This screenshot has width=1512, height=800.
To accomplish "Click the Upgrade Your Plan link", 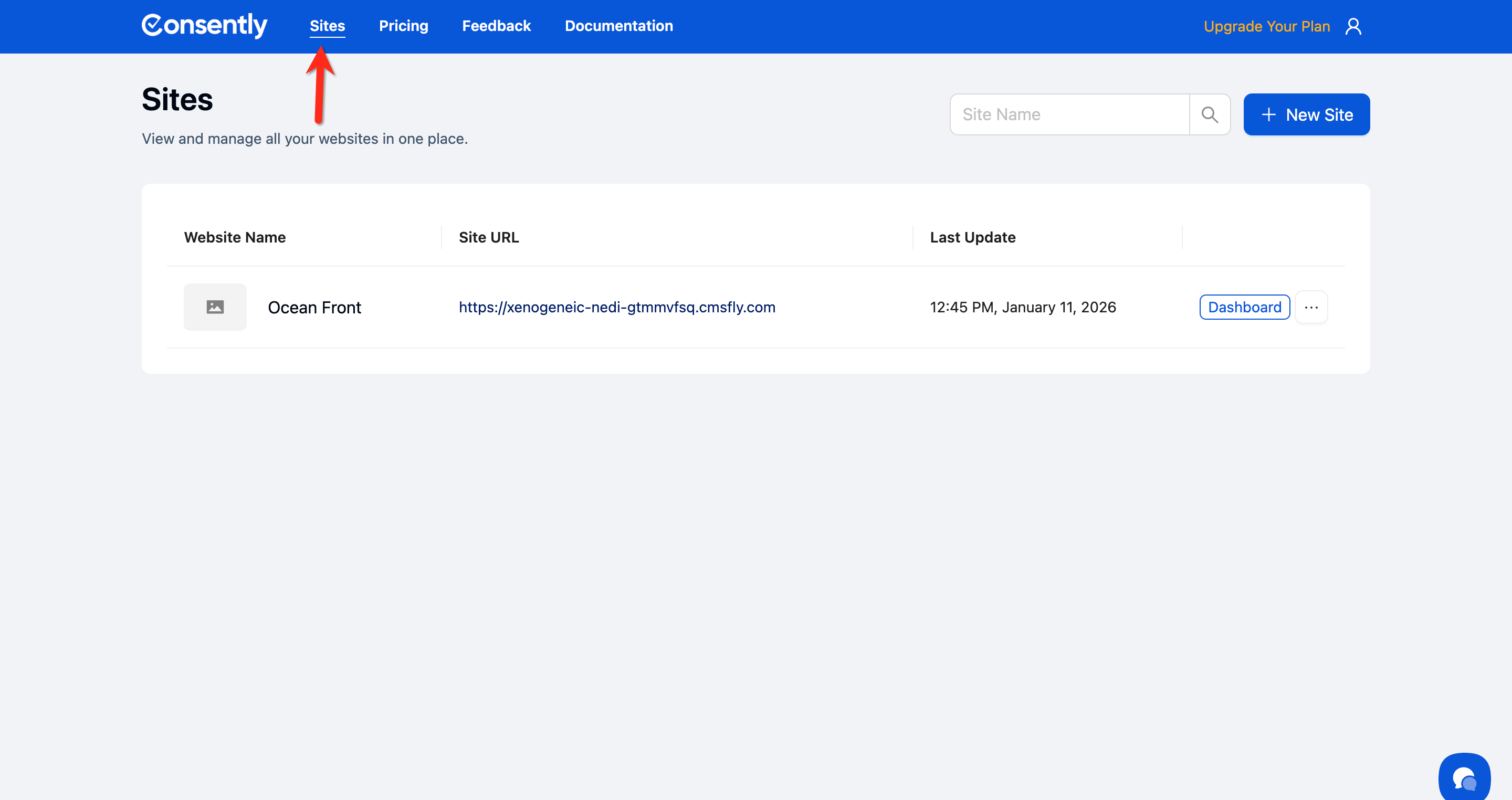I will coord(1266,26).
